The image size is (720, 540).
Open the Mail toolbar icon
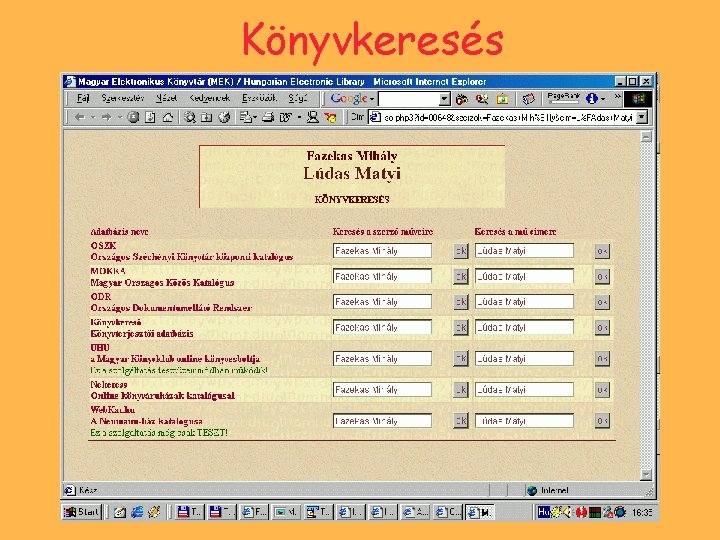pyautogui.click(x=246, y=118)
